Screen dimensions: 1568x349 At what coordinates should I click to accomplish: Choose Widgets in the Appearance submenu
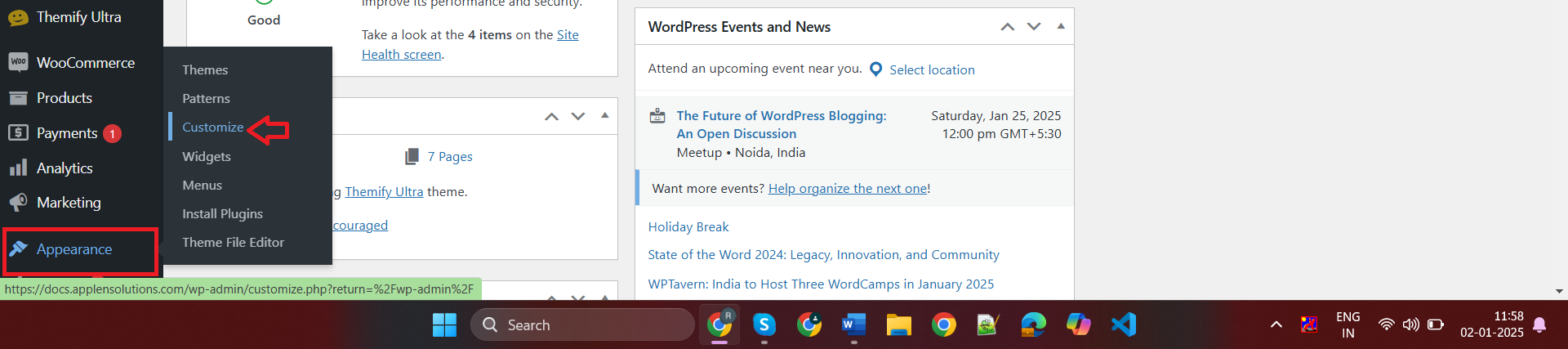point(206,157)
